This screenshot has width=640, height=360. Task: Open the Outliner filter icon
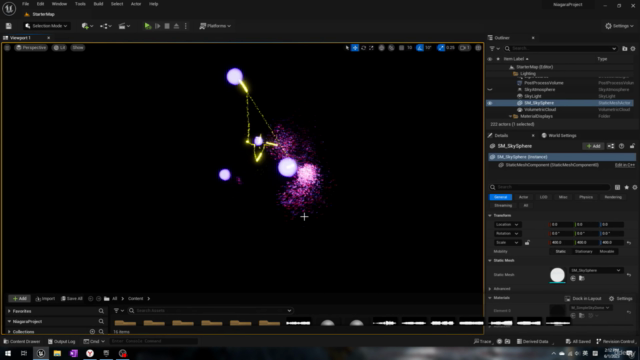tap(494, 49)
